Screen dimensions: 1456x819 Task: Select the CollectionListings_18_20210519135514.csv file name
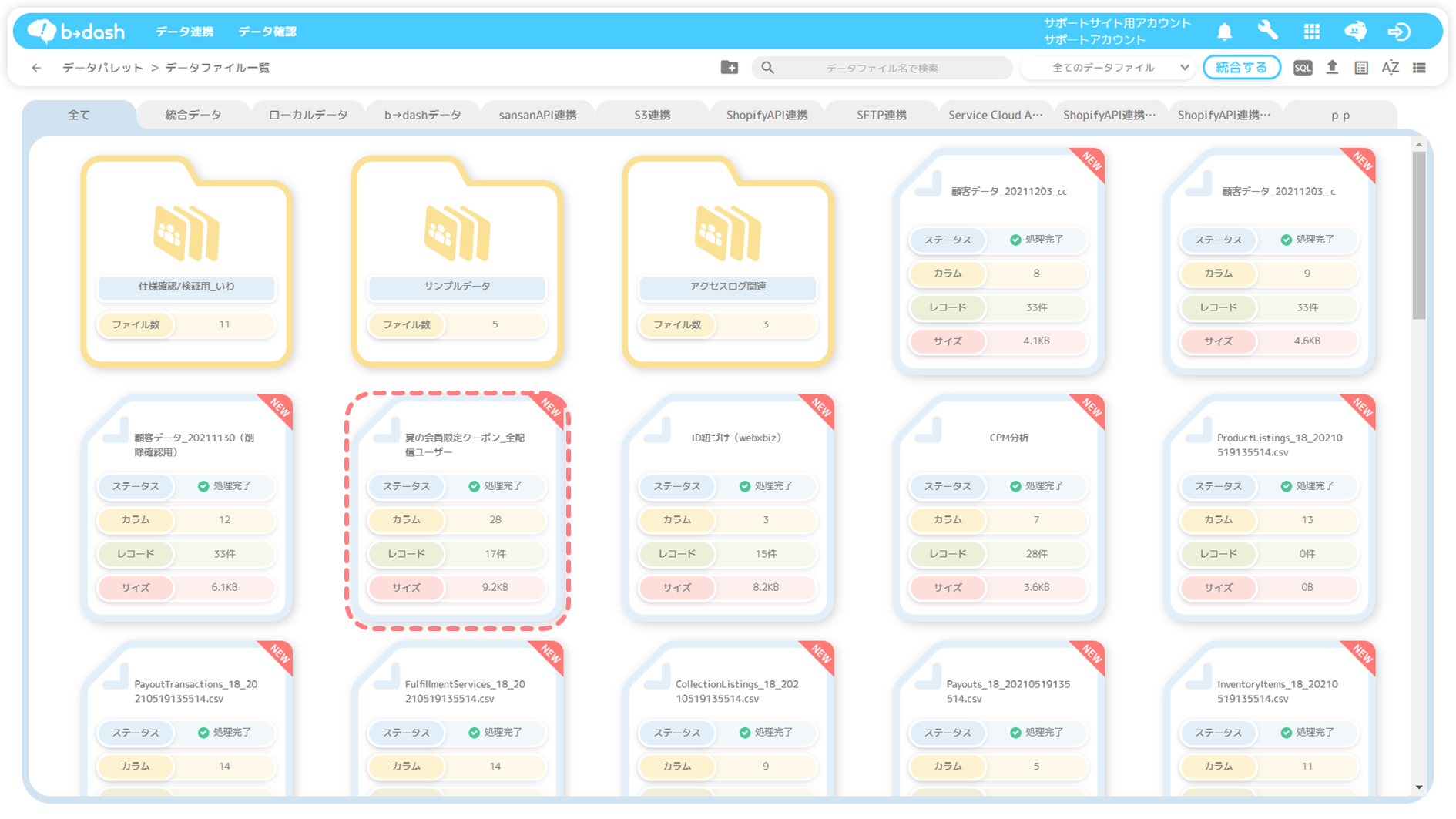click(x=736, y=691)
